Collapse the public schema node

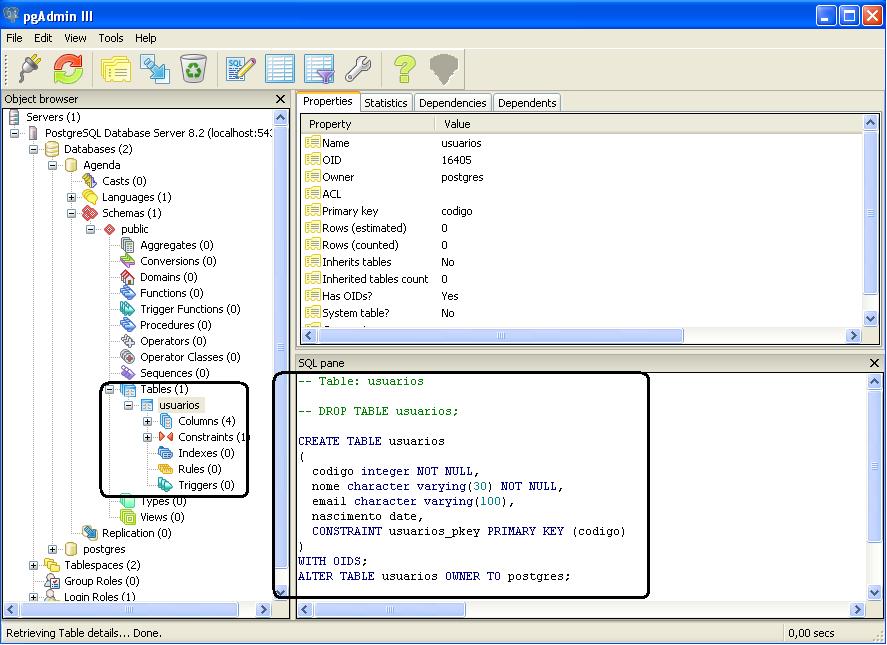(91, 229)
